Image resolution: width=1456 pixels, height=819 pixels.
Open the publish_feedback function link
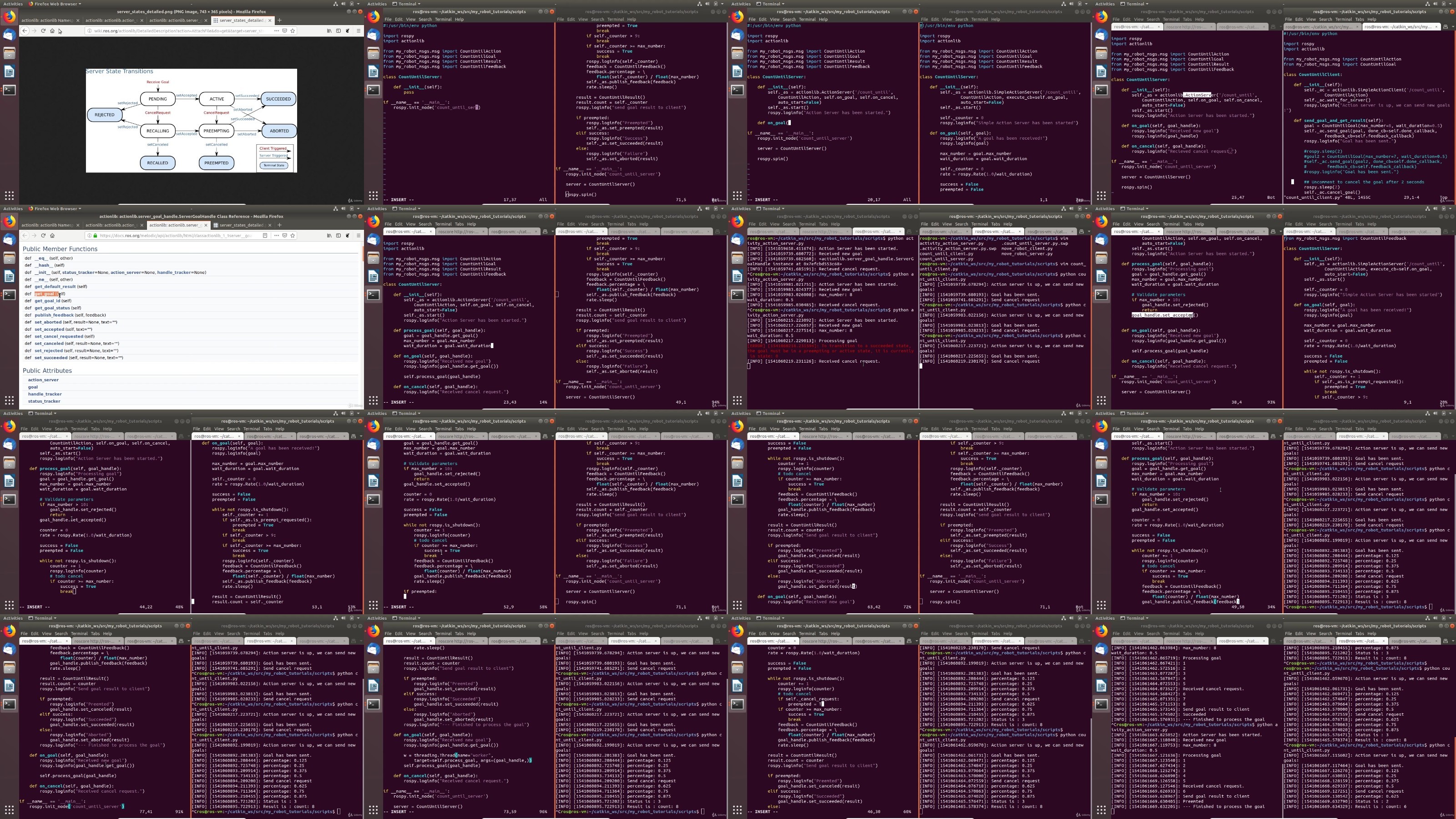(x=54, y=315)
